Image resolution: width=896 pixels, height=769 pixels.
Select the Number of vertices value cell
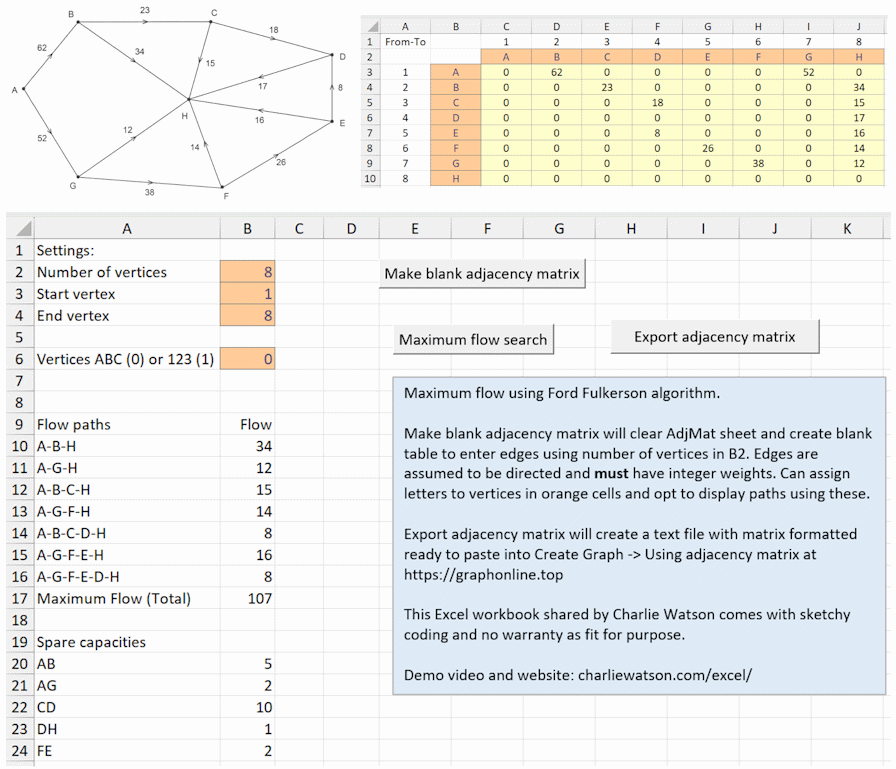(248, 272)
